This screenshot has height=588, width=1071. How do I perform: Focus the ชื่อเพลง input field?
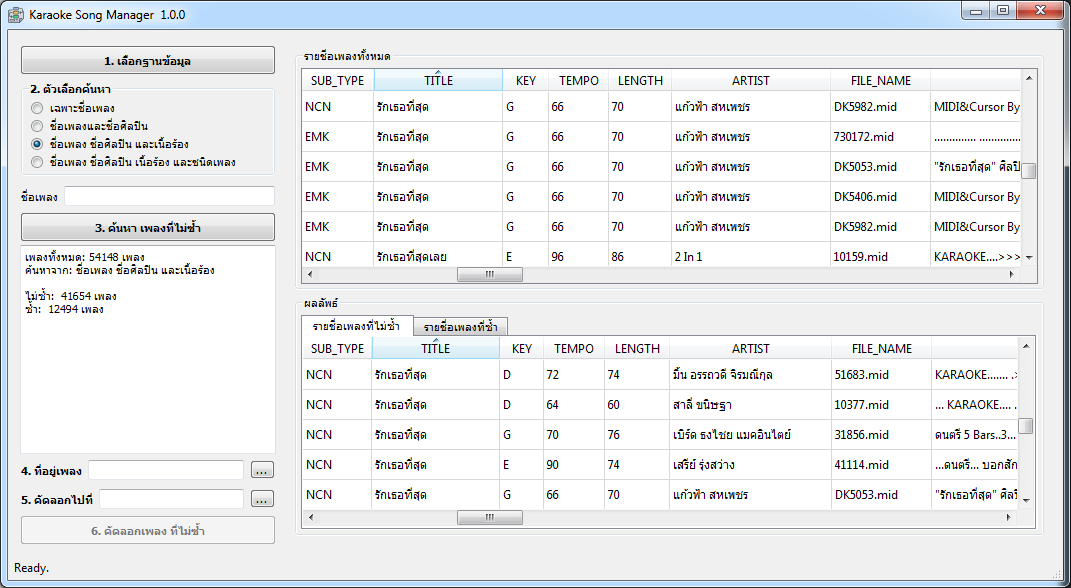[169, 196]
